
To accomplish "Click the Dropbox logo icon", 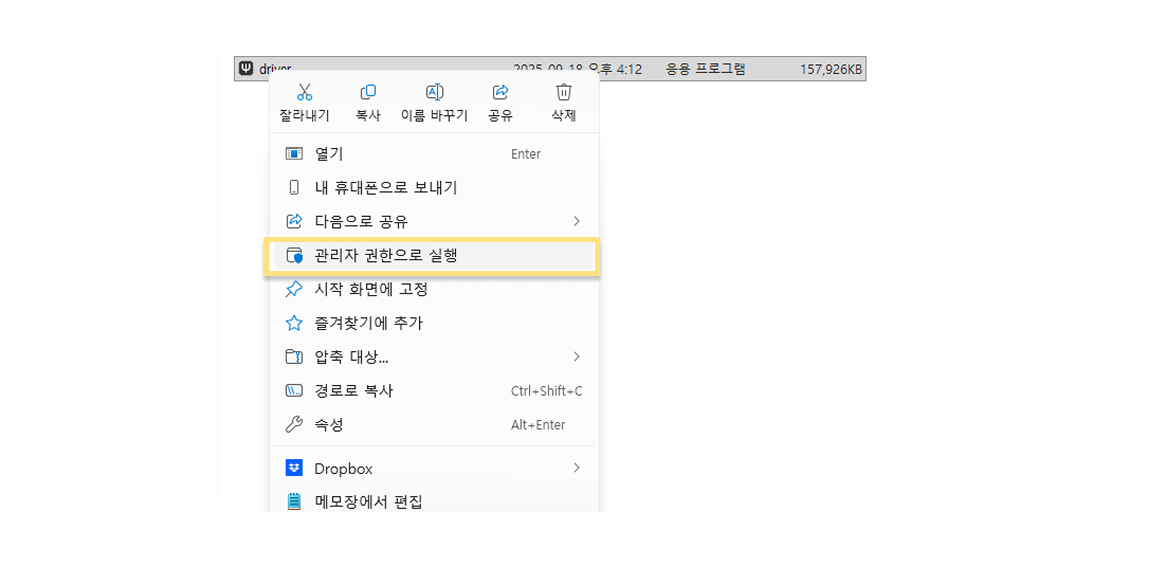I will pyautogui.click(x=294, y=468).
